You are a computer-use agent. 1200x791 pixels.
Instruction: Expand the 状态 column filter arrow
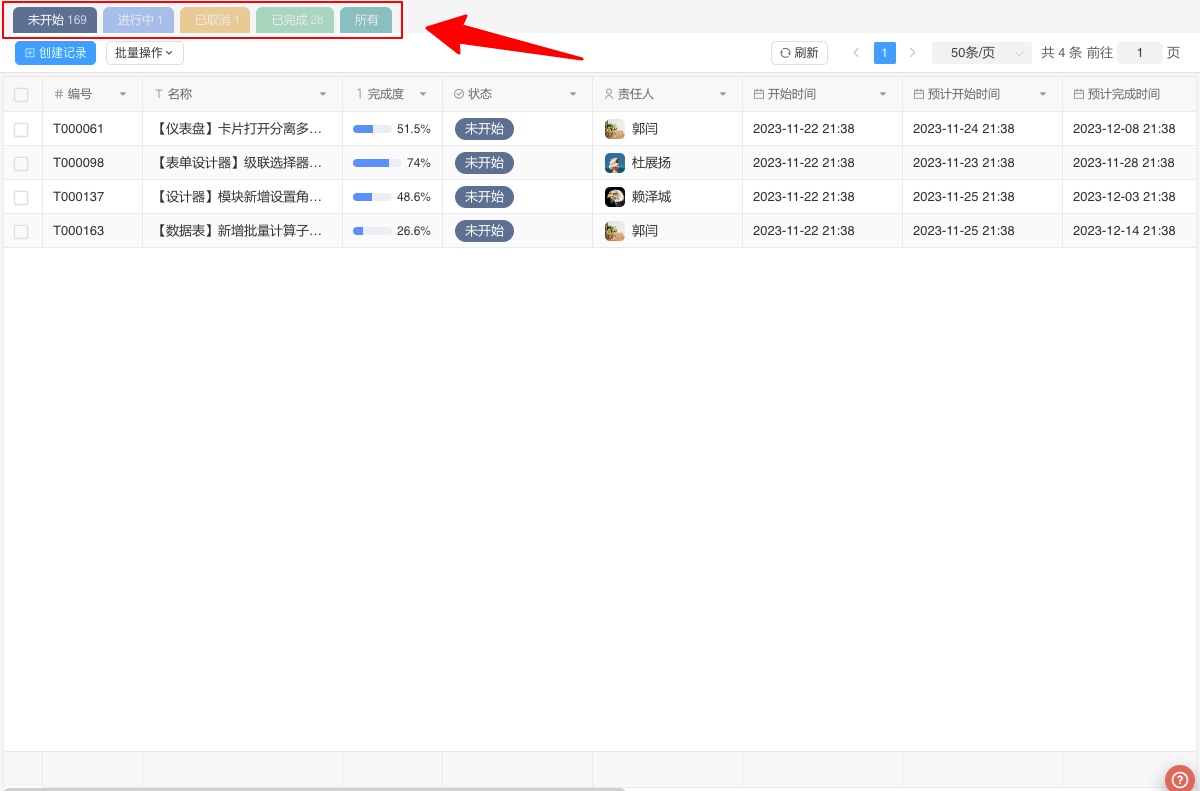(573, 94)
